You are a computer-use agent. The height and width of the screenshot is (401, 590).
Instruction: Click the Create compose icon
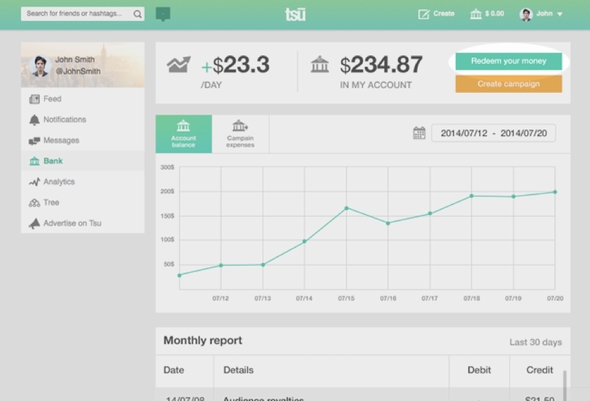[424, 14]
